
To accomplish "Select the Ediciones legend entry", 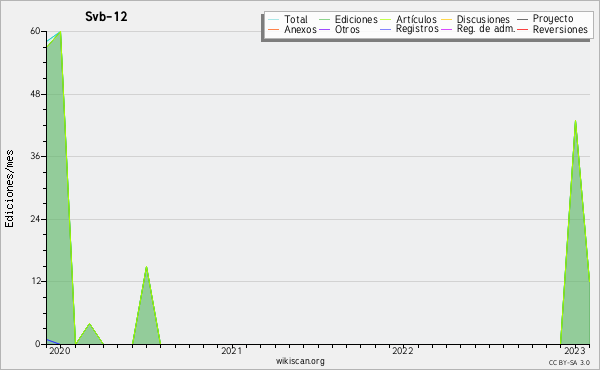I will pyautogui.click(x=356, y=19).
